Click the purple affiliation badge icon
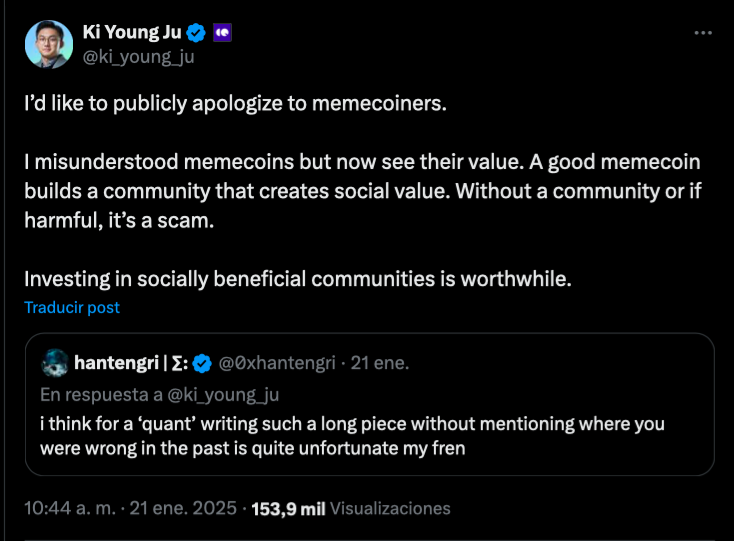 click(x=224, y=33)
